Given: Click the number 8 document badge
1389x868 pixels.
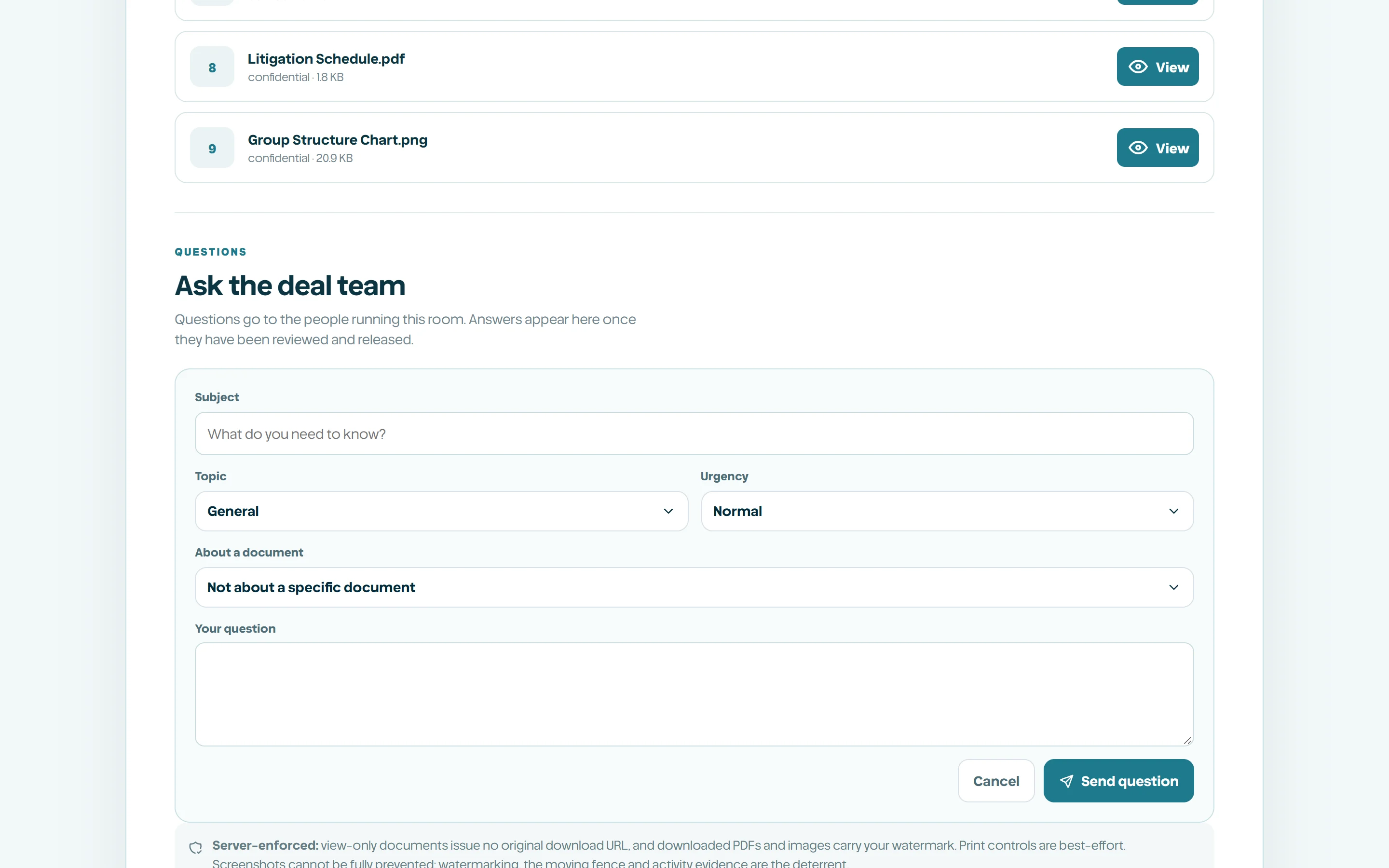Looking at the screenshot, I should pos(212,67).
